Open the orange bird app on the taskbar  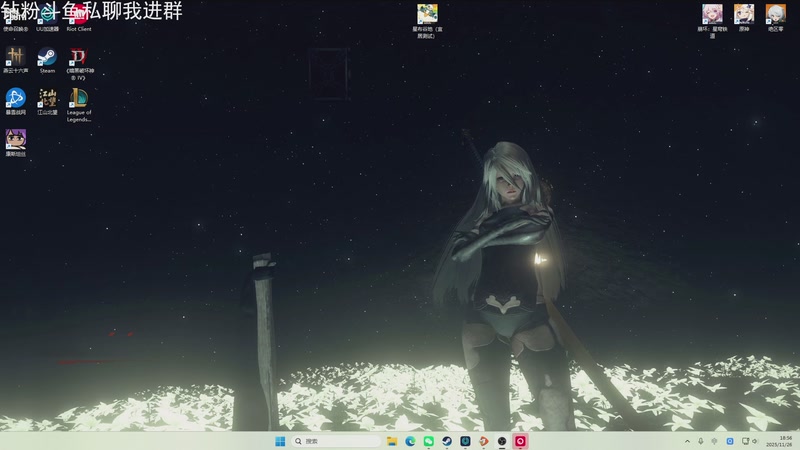(x=484, y=441)
